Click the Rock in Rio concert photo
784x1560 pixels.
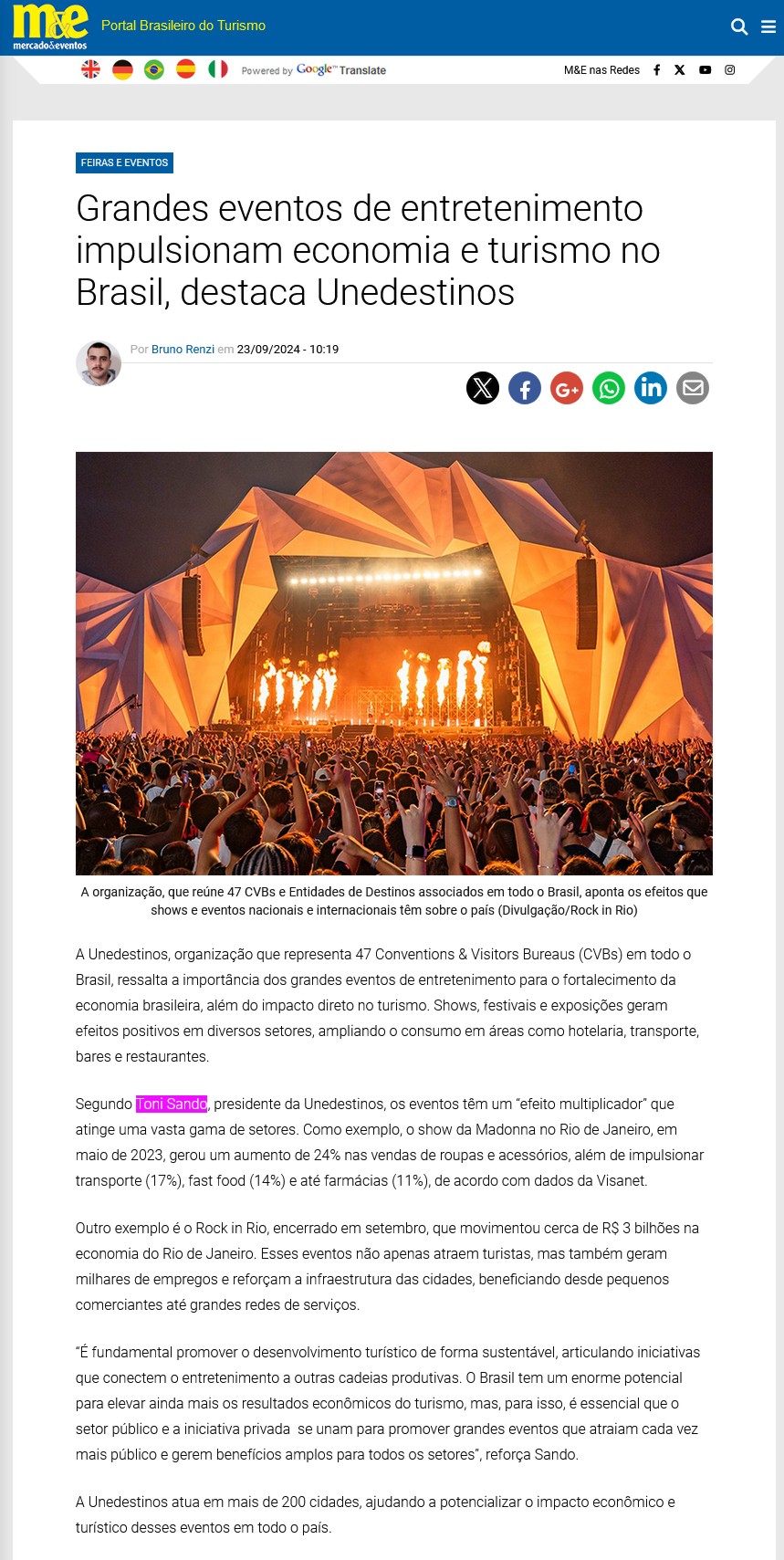[x=394, y=664]
